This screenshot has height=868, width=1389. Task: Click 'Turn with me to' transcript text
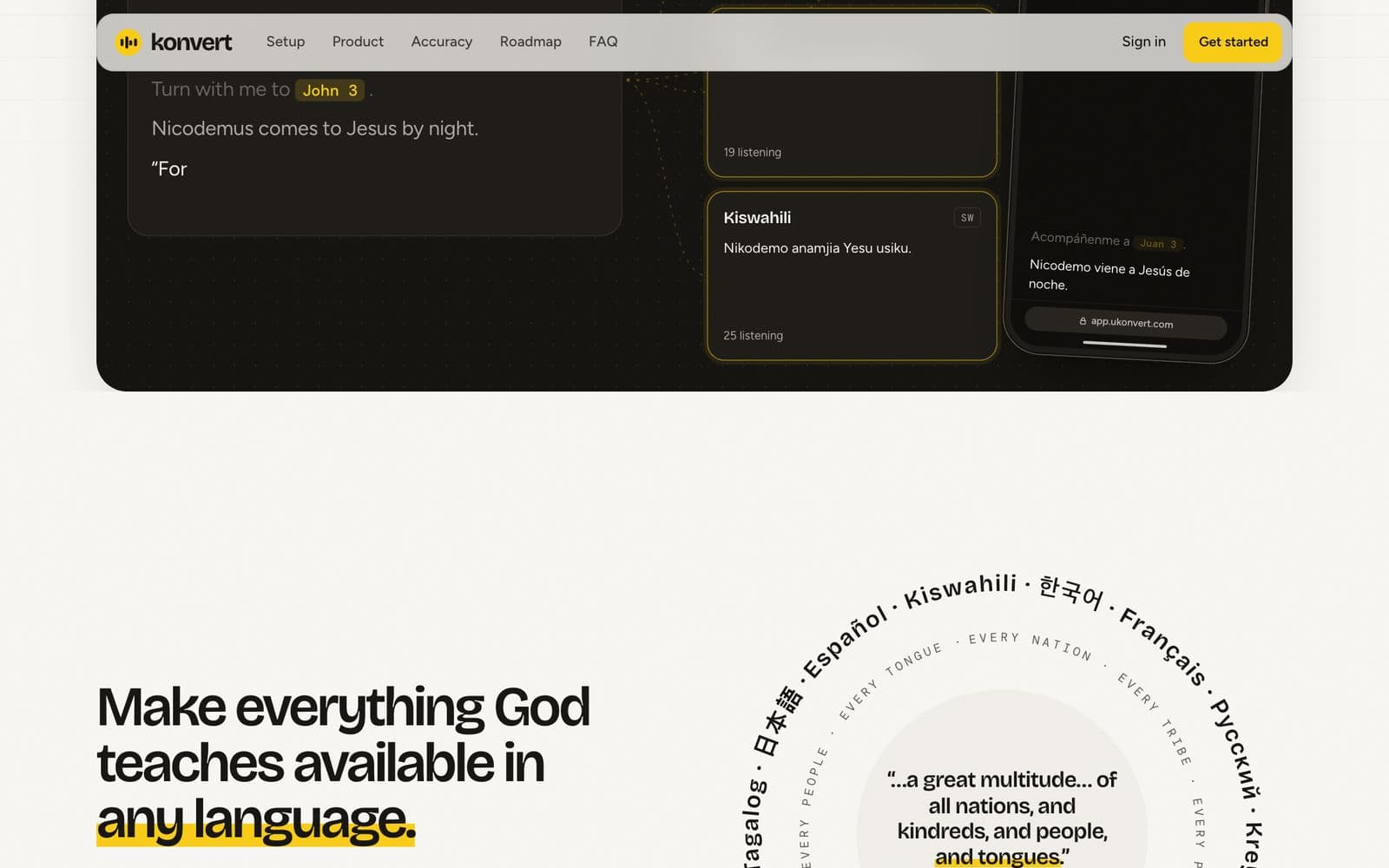(x=221, y=89)
